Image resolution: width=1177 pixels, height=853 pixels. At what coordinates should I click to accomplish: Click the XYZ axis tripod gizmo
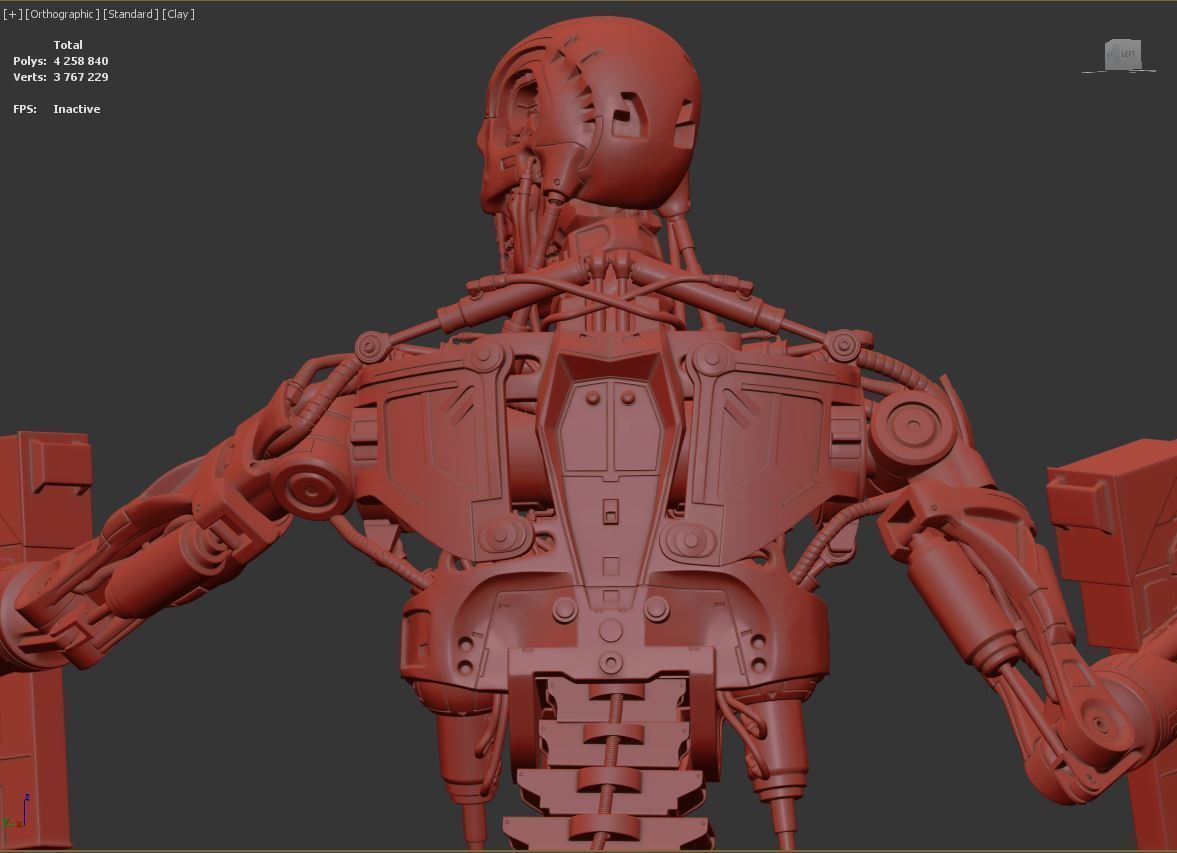point(17,811)
